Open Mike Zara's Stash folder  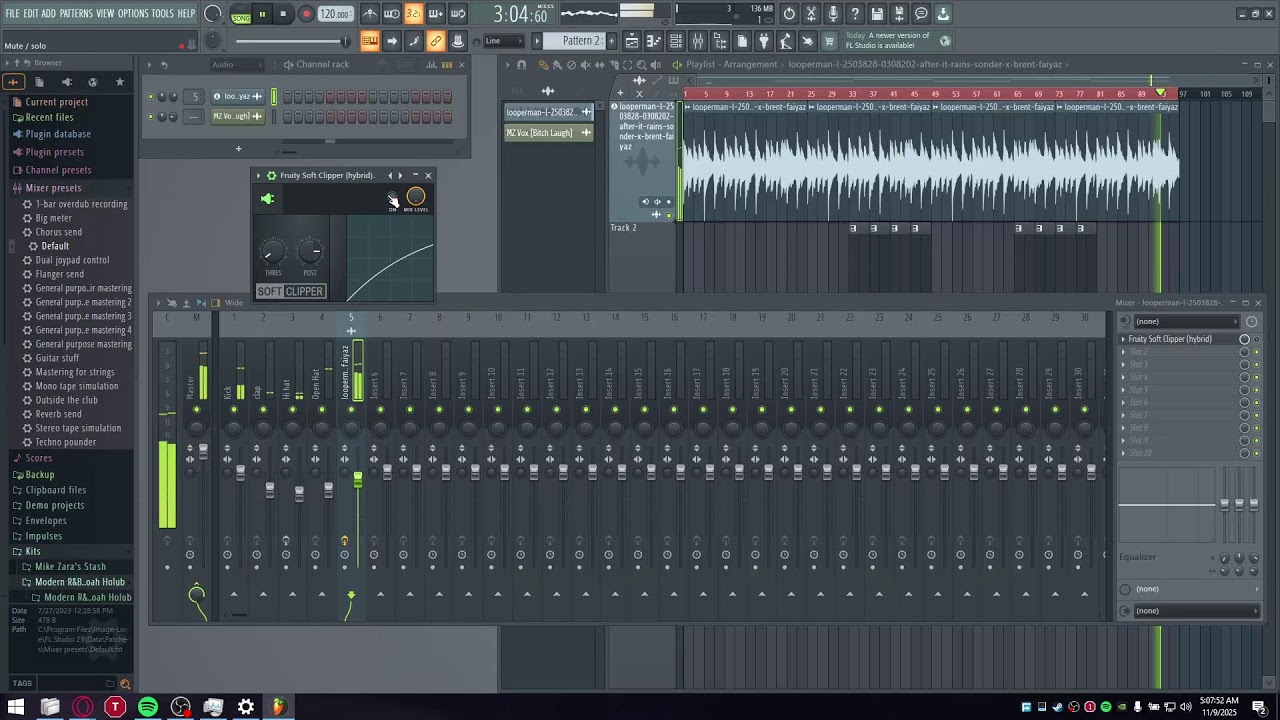[70, 567]
